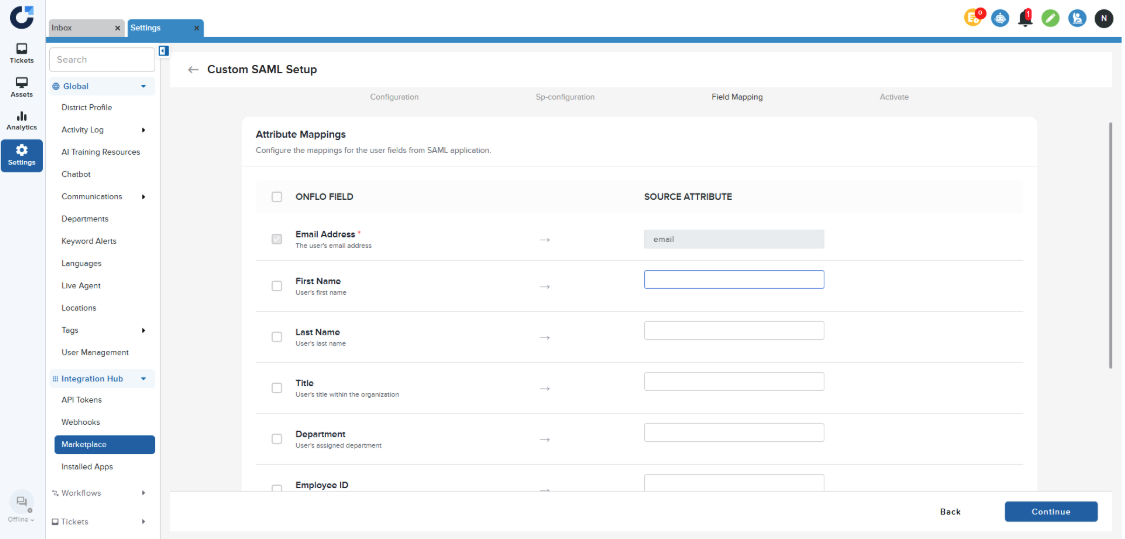The image size is (1125, 539).
Task: Click the notification bell icon
Action: (x=1025, y=18)
